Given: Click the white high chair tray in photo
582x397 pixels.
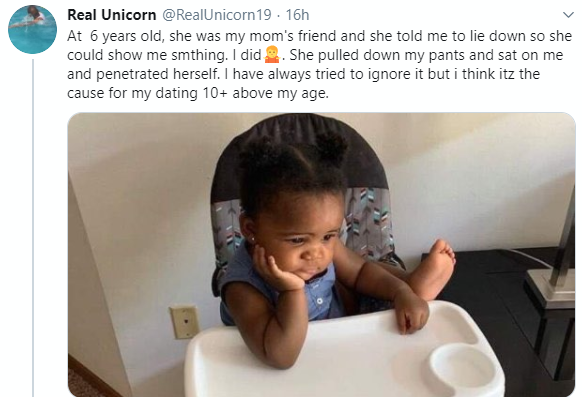Looking at the screenshot, I should pyautogui.click(x=345, y=352).
